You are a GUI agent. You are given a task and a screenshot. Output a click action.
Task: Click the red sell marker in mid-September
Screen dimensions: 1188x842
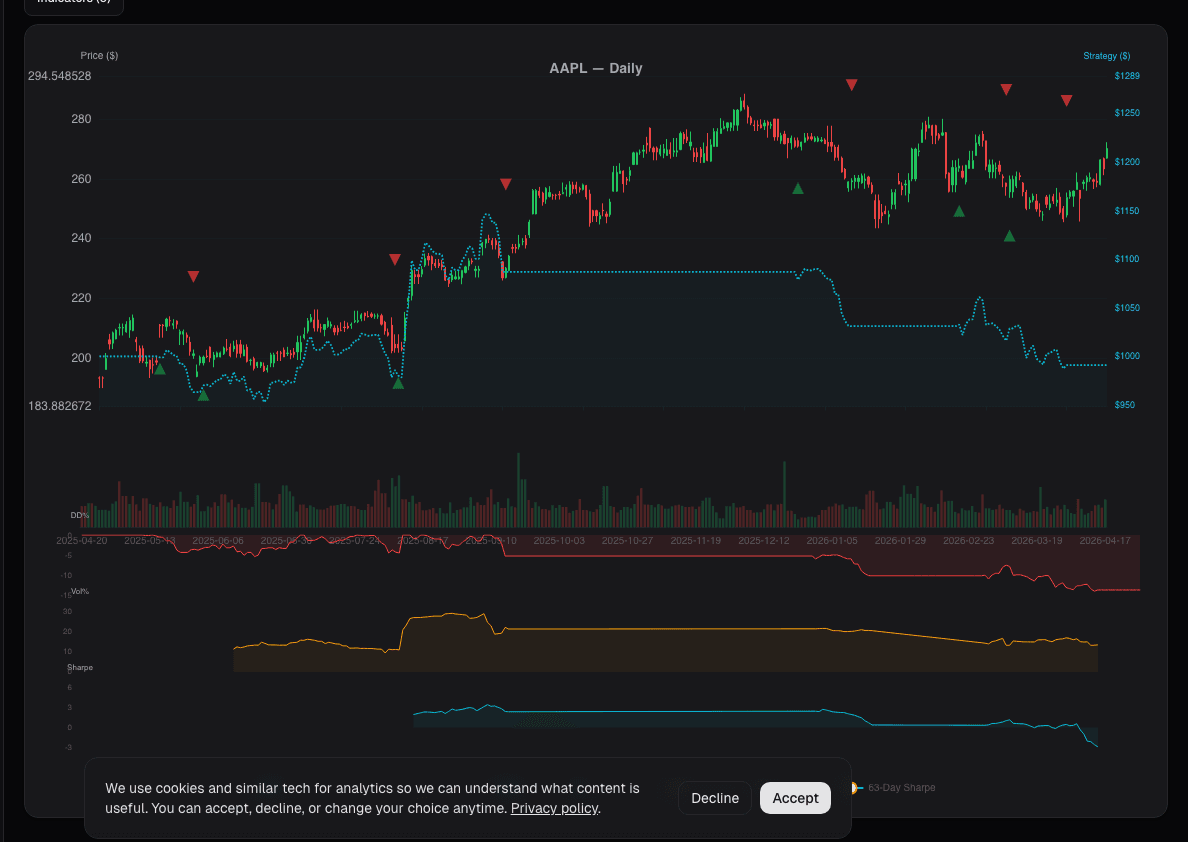coord(505,183)
